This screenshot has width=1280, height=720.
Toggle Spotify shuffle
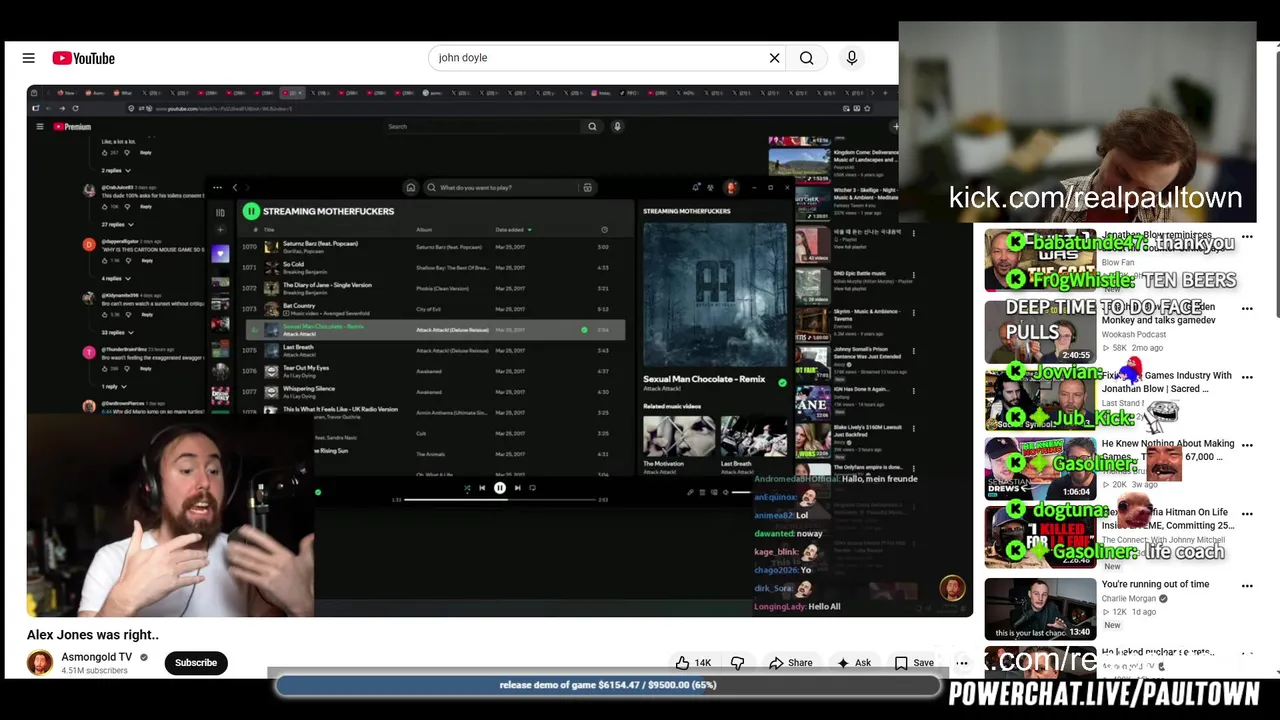click(466, 488)
